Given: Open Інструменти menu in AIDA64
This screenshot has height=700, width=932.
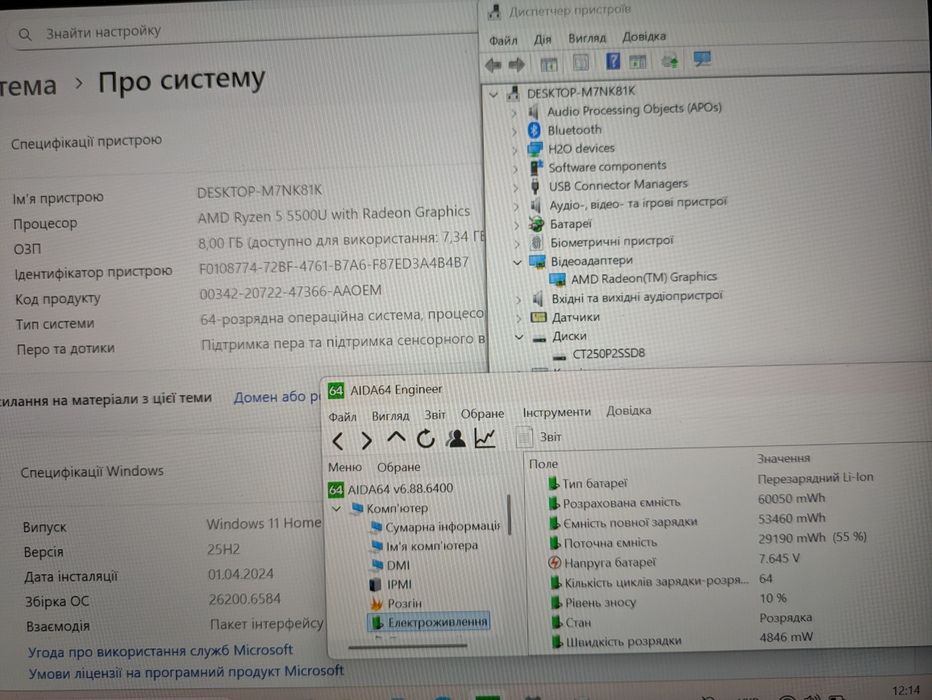Looking at the screenshot, I should (x=556, y=412).
